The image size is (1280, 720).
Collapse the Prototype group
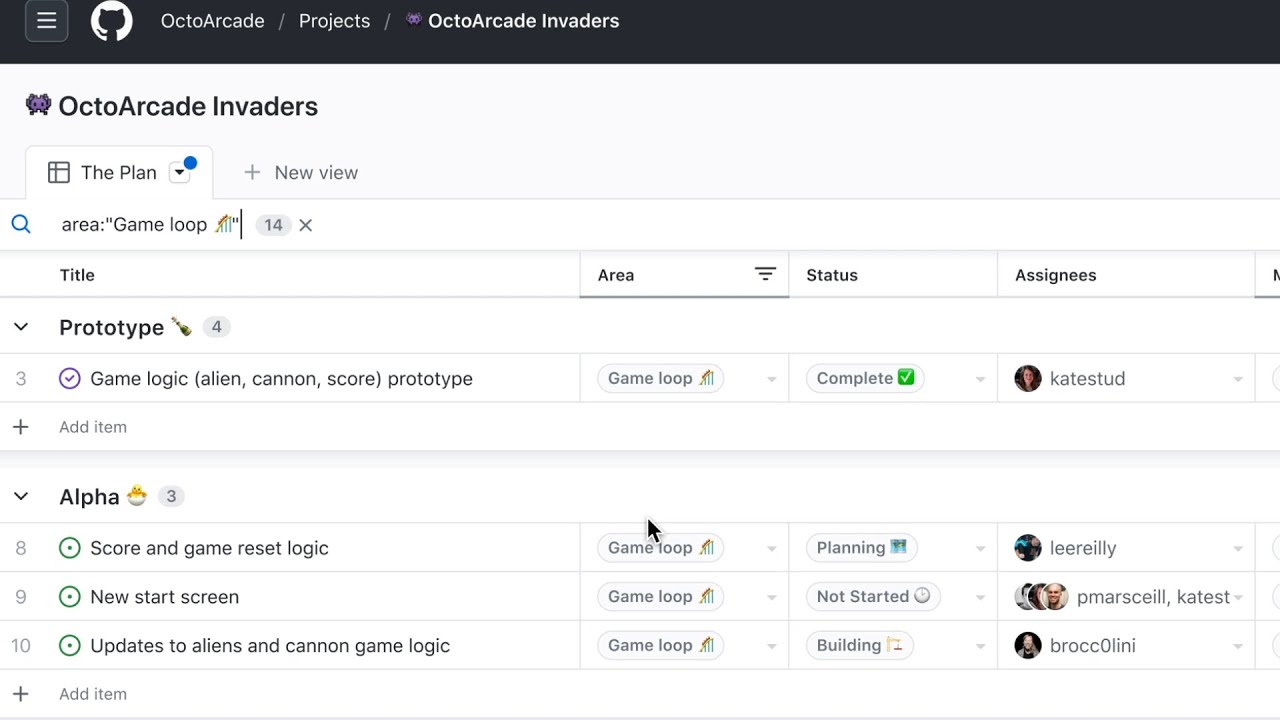pyautogui.click(x=21, y=327)
